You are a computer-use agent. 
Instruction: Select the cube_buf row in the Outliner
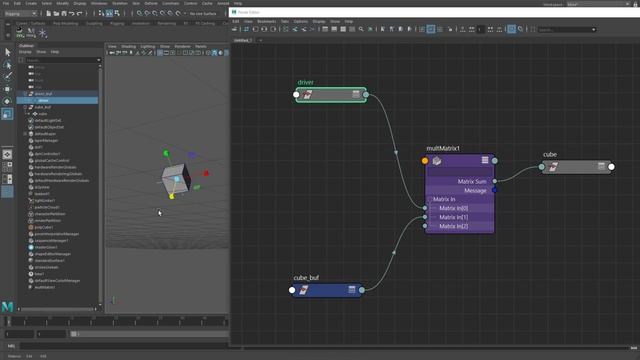(x=57, y=107)
